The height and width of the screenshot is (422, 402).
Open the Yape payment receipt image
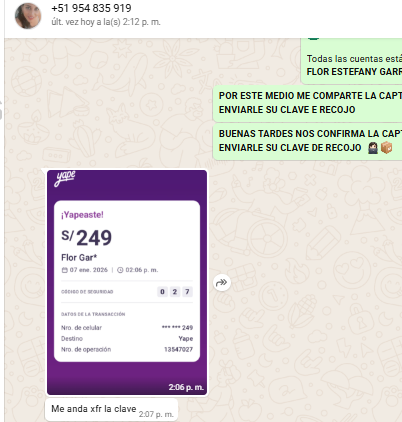click(x=127, y=282)
